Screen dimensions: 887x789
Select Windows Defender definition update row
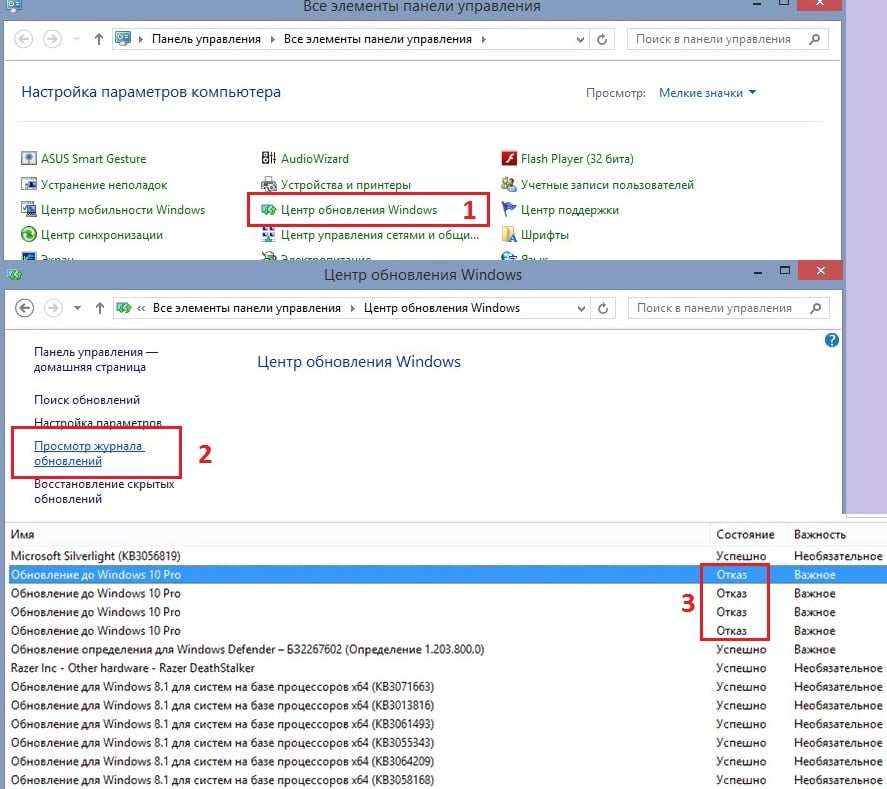(446, 649)
